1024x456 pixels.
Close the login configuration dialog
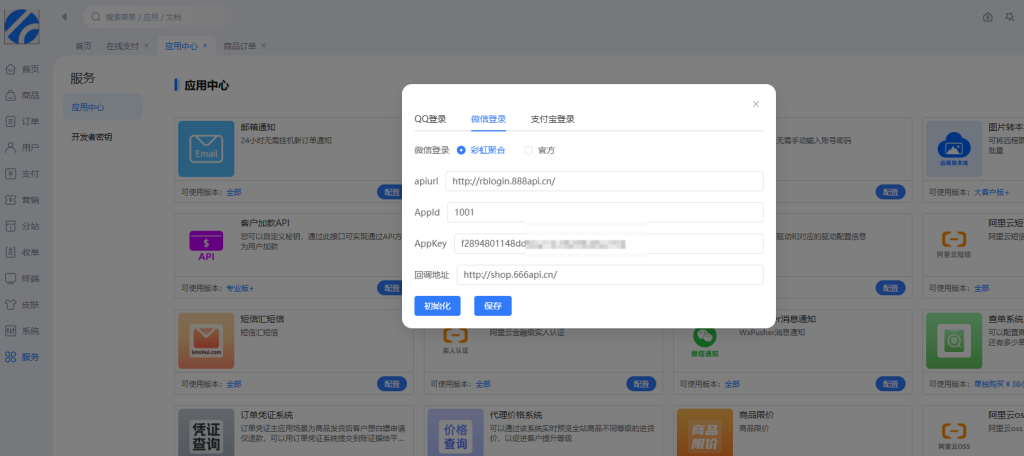755,104
